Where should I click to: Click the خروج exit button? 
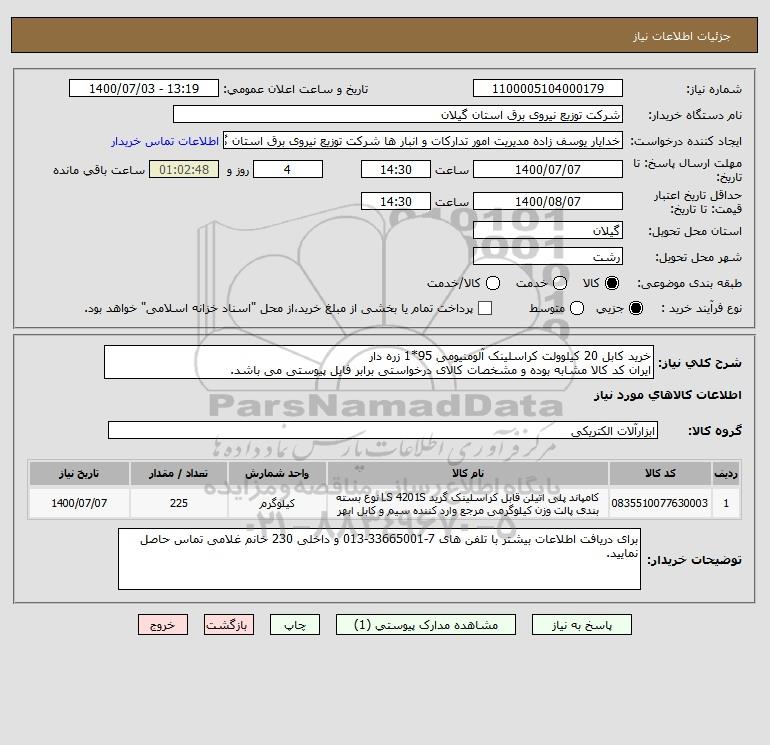point(163,625)
